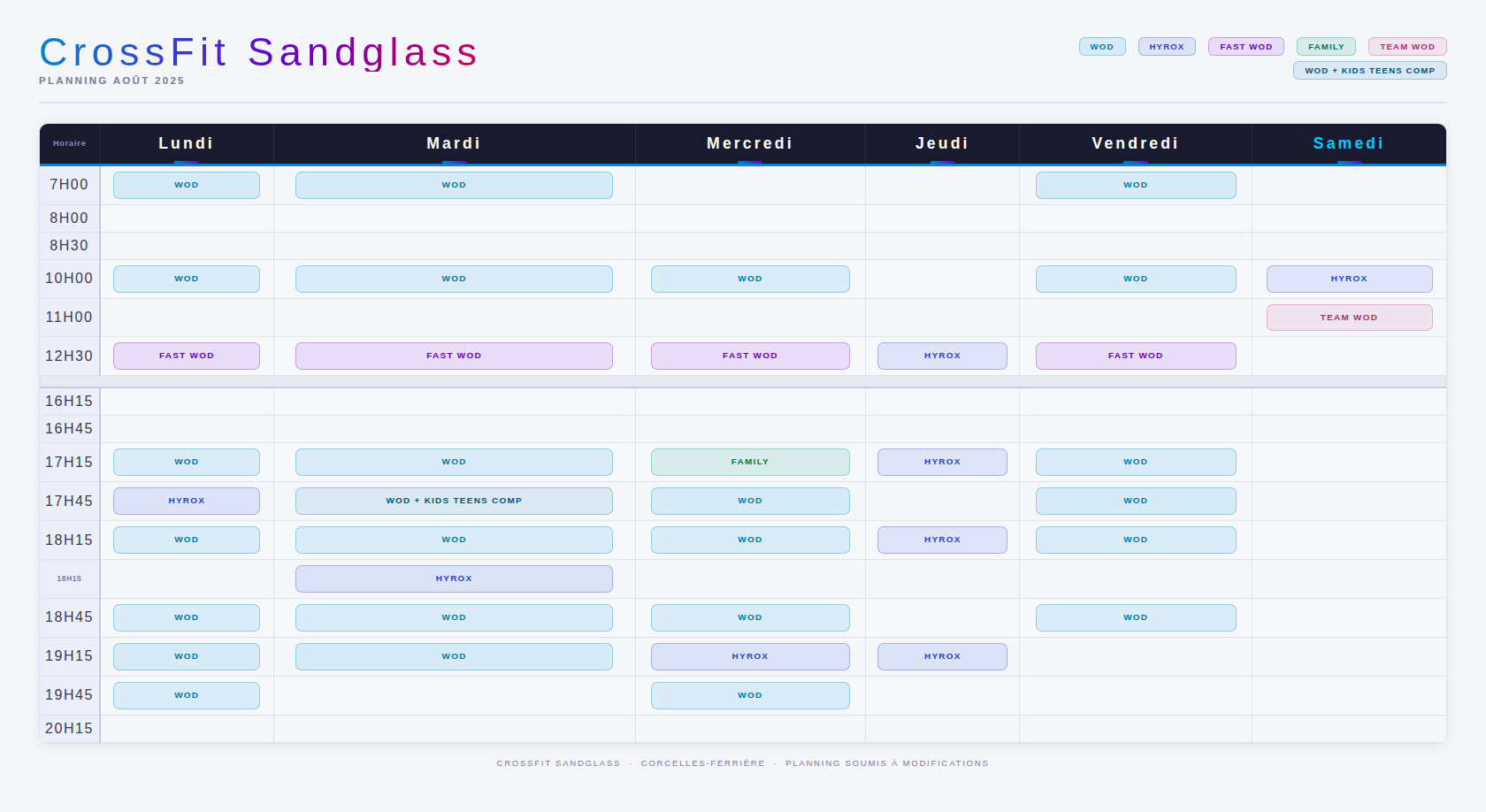Open Mercredi 19H15 HYROX class
The image size is (1486, 812).
pos(750,657)
